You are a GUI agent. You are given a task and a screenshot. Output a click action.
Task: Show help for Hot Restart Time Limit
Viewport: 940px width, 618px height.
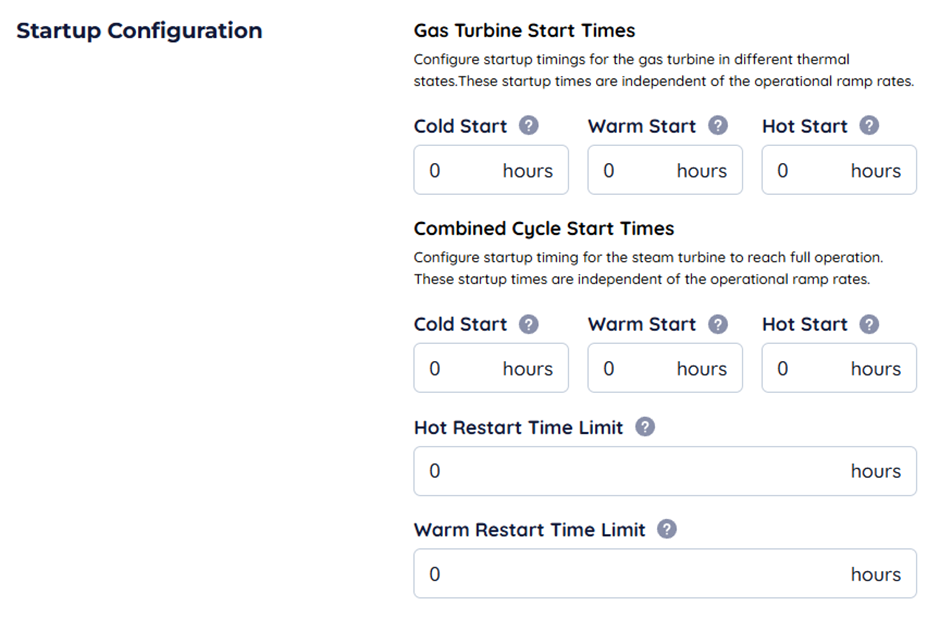tap(645, 427)
